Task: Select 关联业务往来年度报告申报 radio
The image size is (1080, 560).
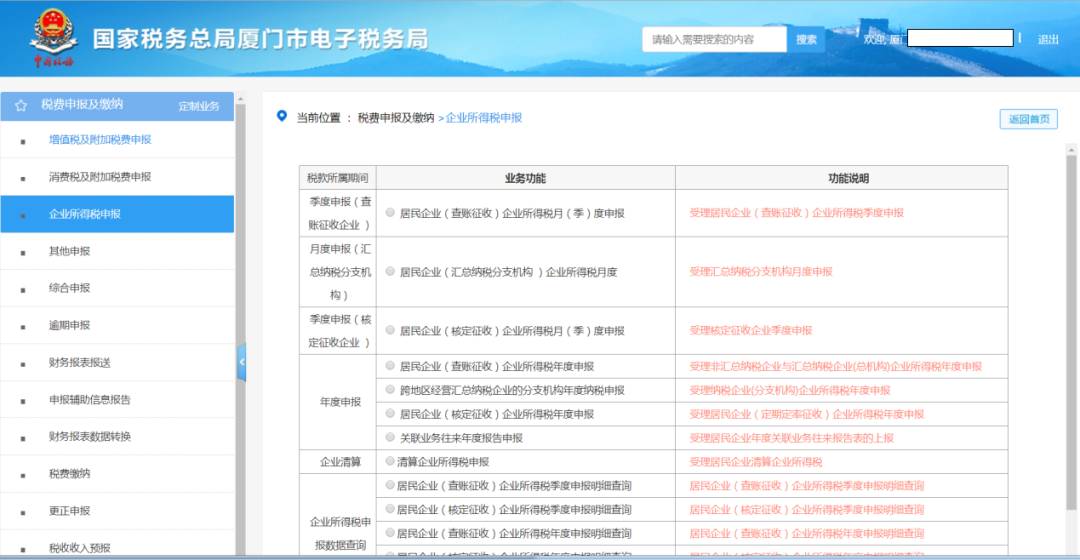Action: (391, 437)
